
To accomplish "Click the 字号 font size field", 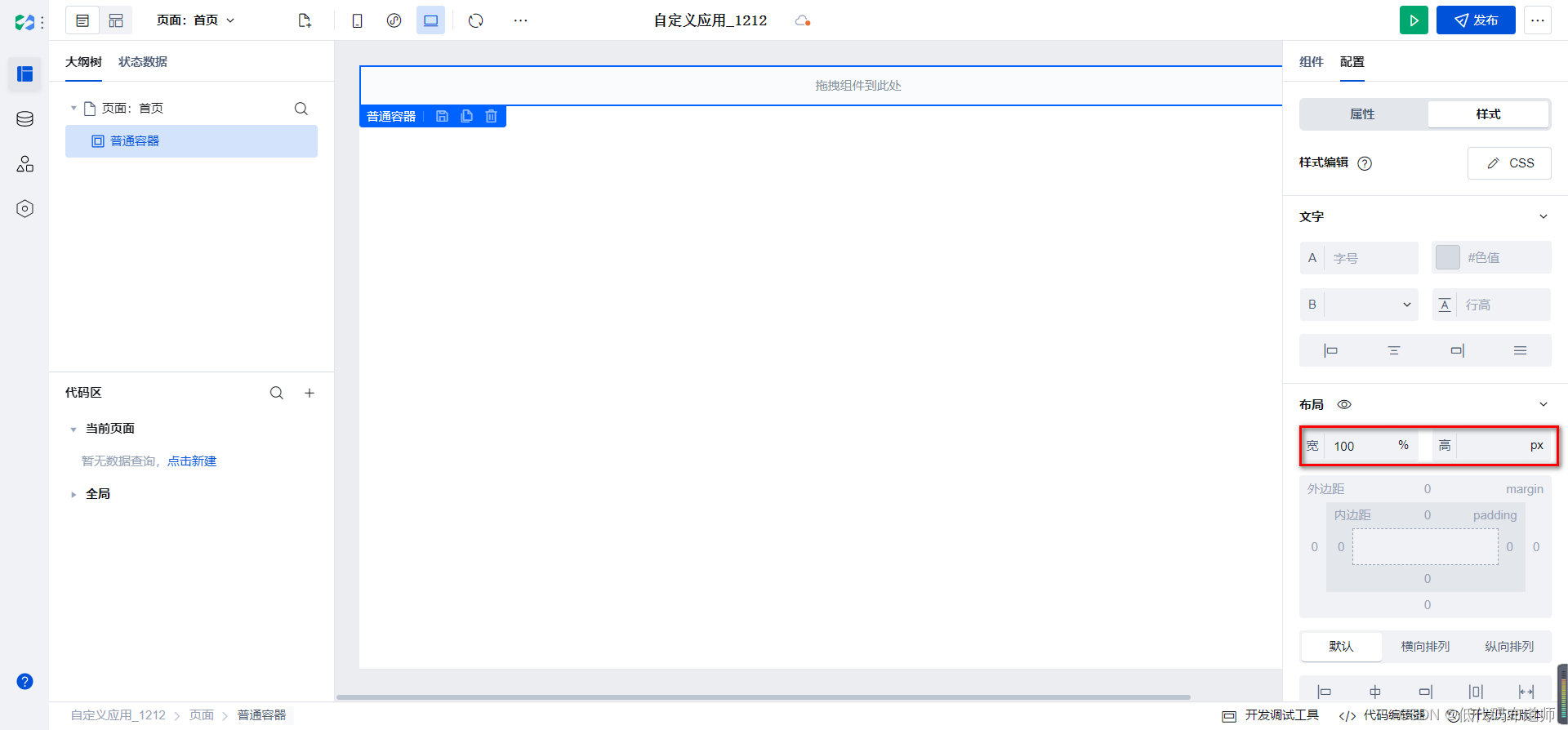I will coord(1370,258).
